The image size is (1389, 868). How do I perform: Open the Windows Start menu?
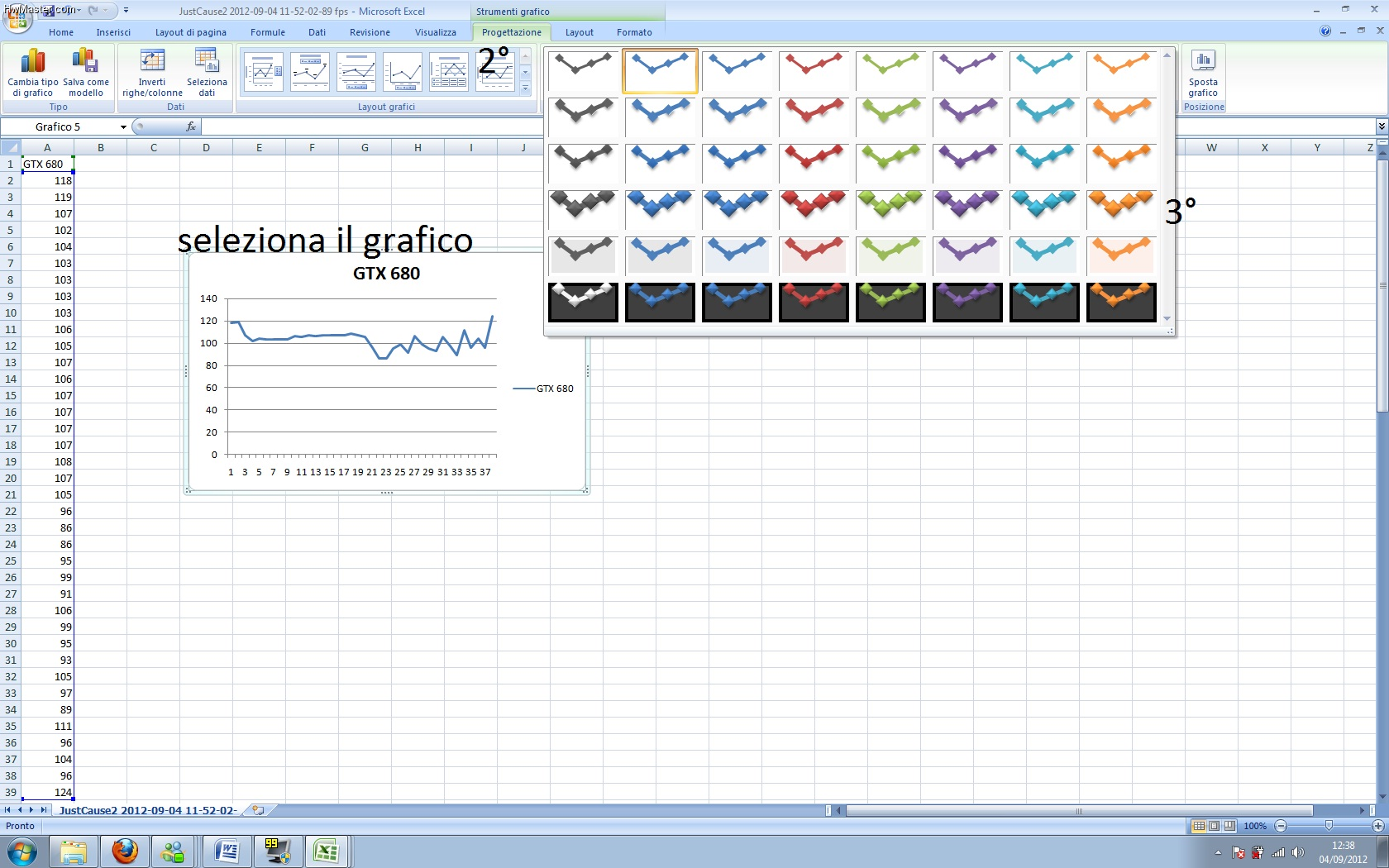coord(21,851)
